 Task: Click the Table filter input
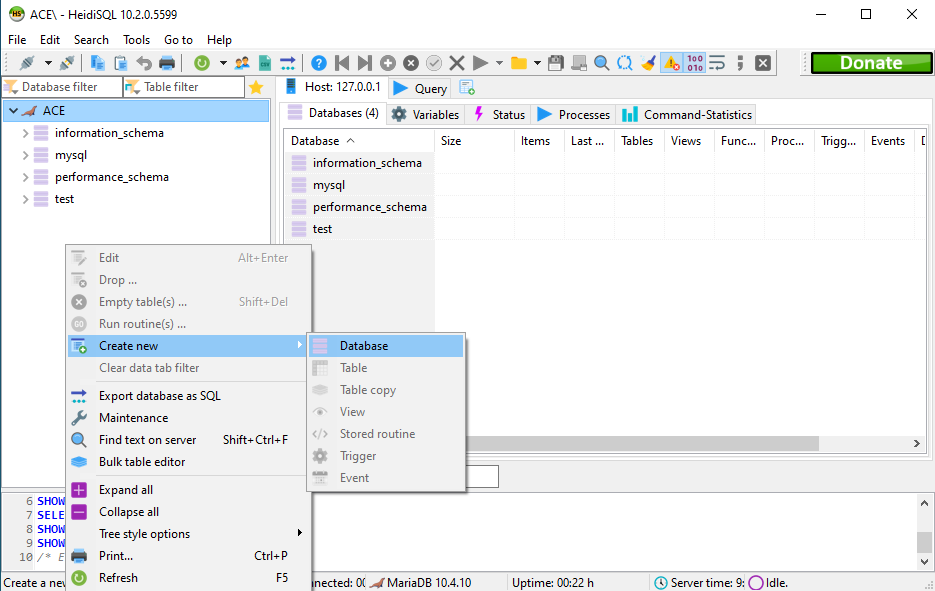(x=184, y=87)
